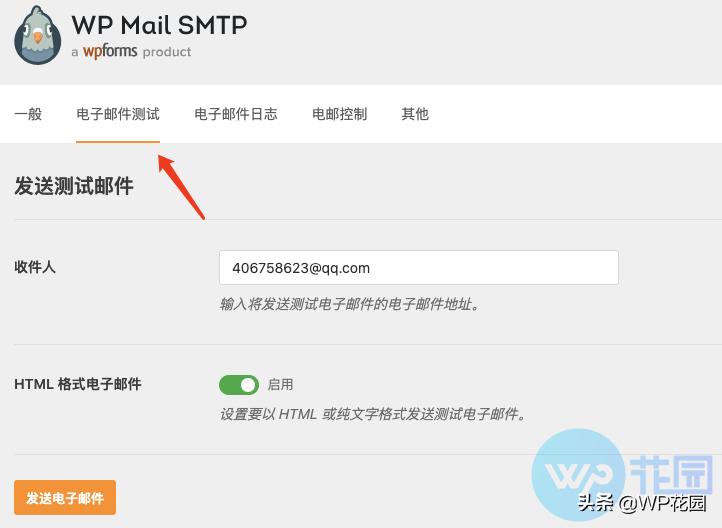Focus the 收件人 email address field
The height and width of the screenshot is (528, 722).
[x=419, y=267]
